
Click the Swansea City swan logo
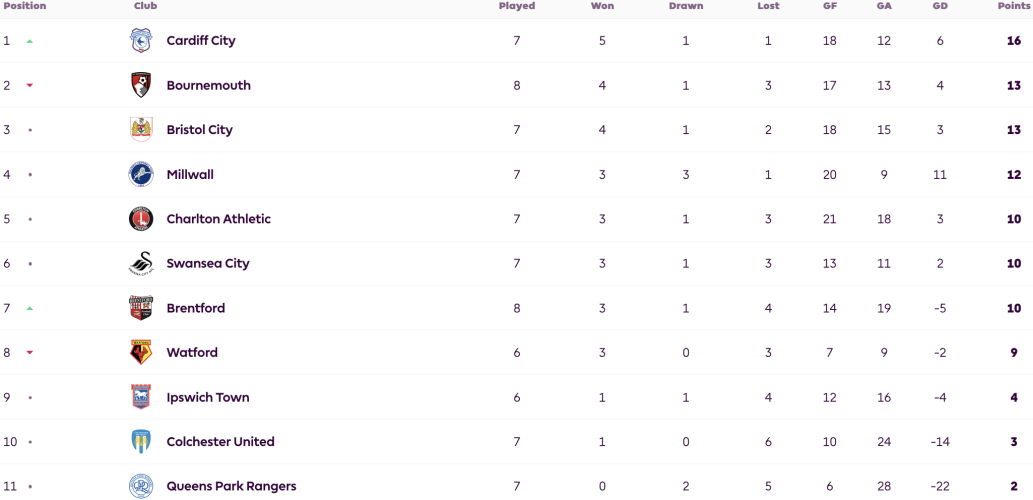click(x=140, y=264)
